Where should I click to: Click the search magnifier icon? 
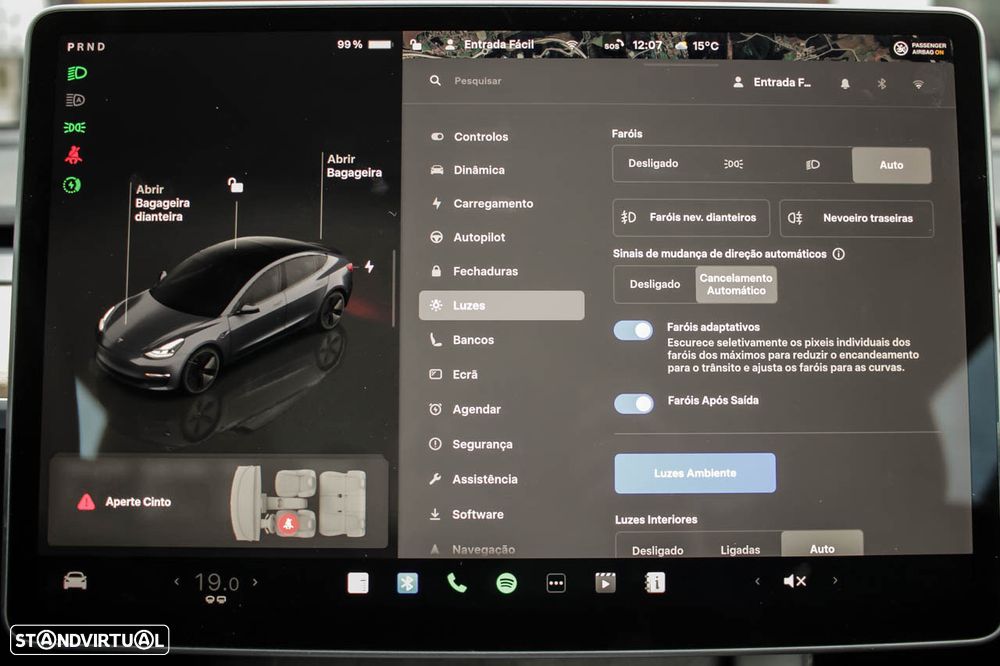click(x=435, y=80)
